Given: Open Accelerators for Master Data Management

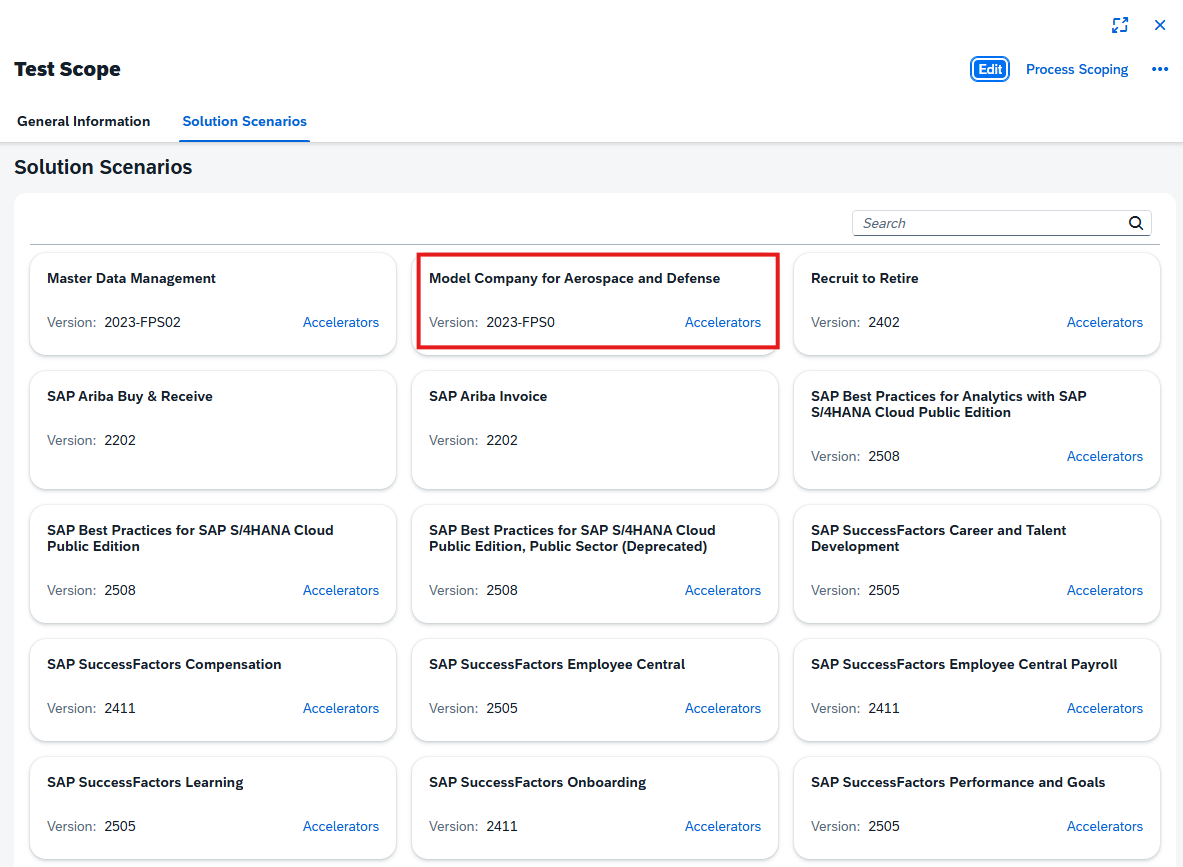Looking at the screenshot, I should coord(340,322).
